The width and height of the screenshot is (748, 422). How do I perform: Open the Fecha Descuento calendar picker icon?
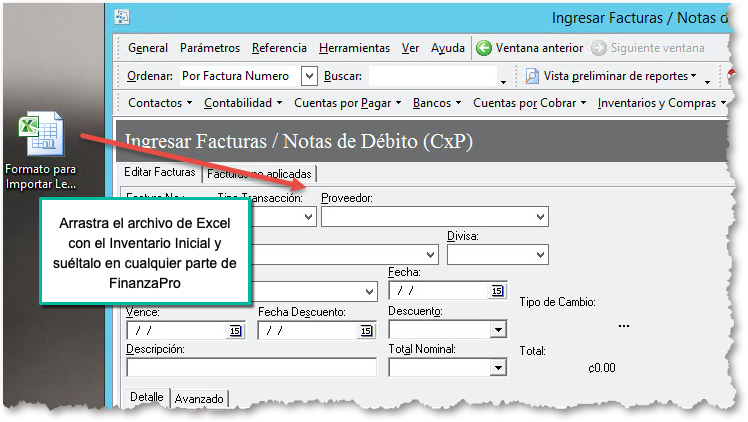point(366,330)
